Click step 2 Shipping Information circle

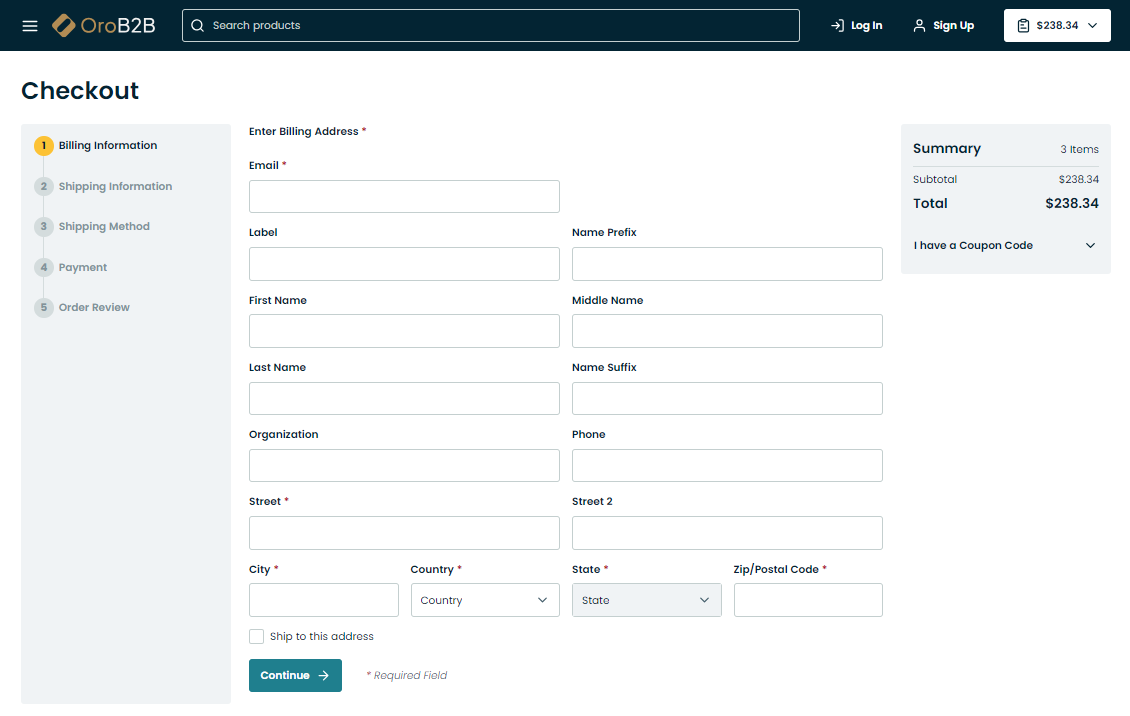(44, 187)
